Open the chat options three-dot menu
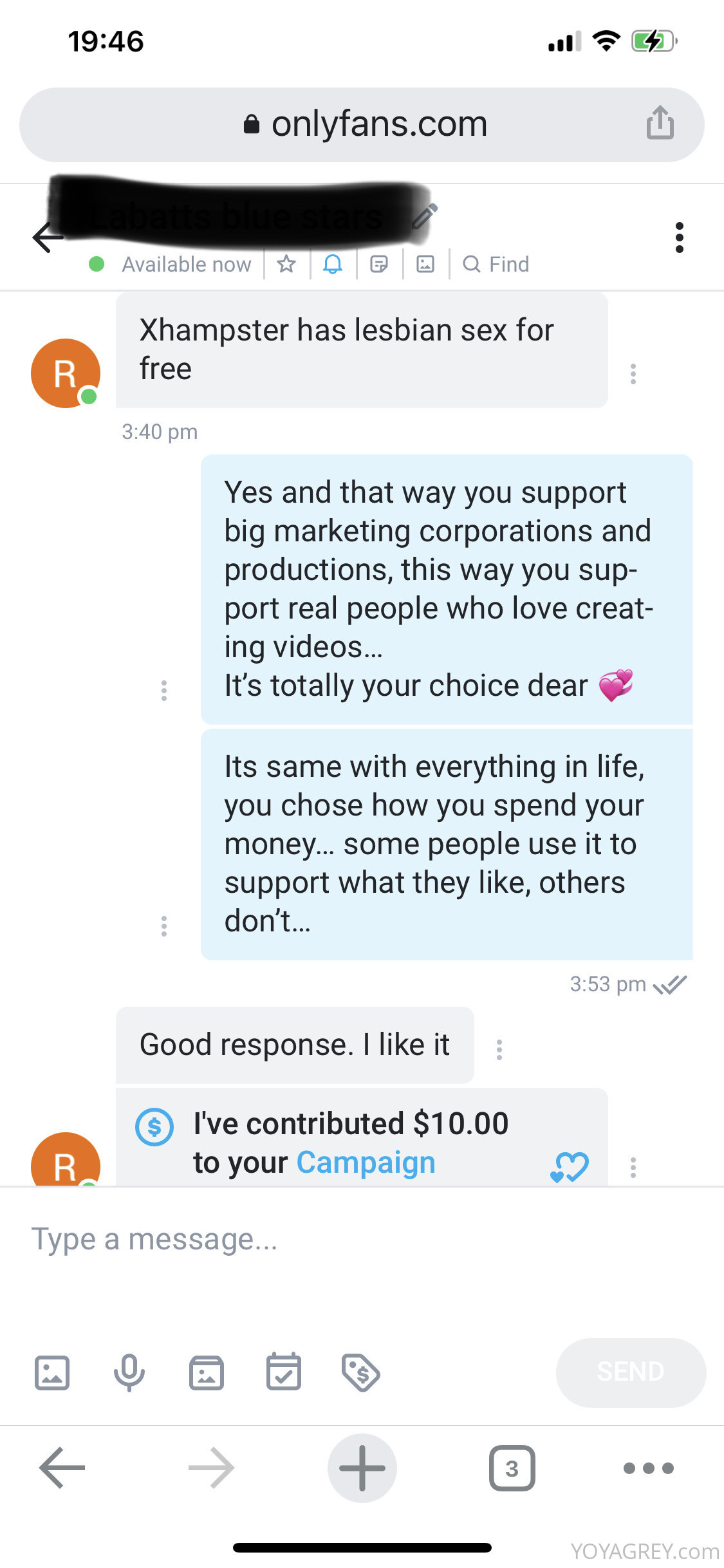Image resolution: width=724 pixels, height=1568 pixels. 679,238
